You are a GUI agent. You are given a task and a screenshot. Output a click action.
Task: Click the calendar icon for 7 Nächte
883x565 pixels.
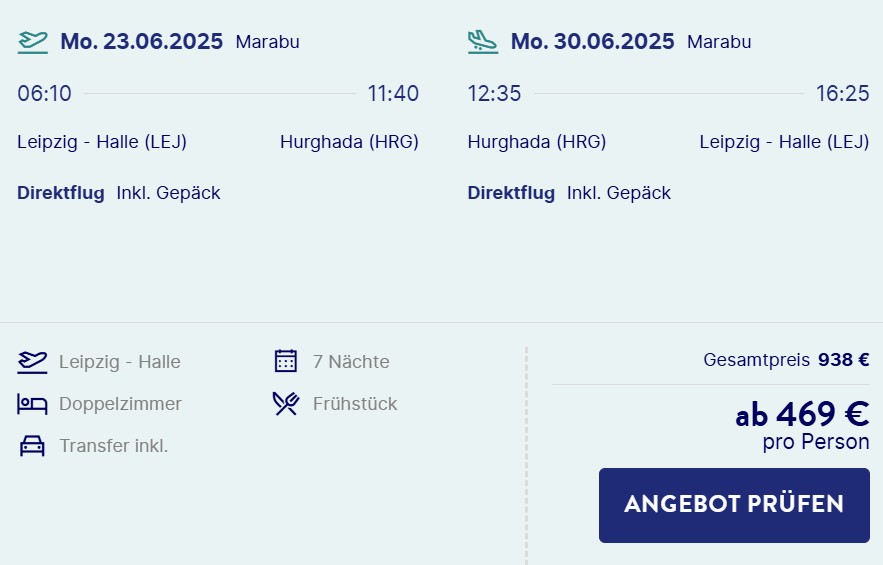coord(286,361)
